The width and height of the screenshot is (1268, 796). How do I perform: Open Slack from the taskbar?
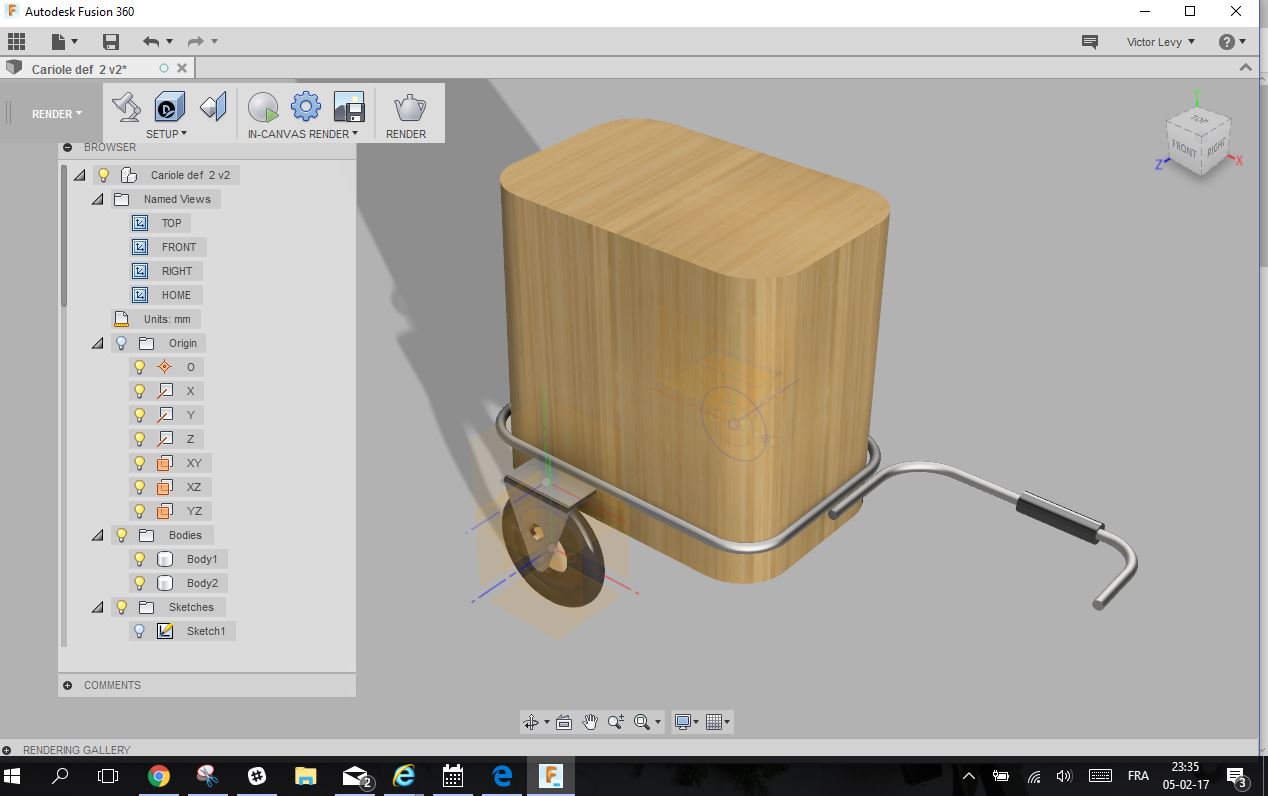(x=257, y=776)
